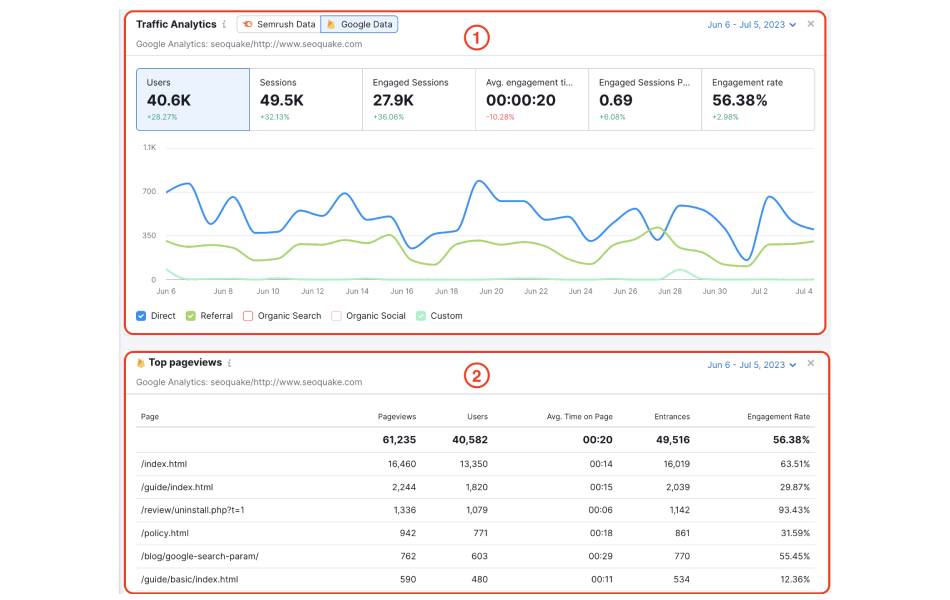Enable the Organic Search checkbox
The height and width of the screenshot is (600, 950).
[248, 316]
